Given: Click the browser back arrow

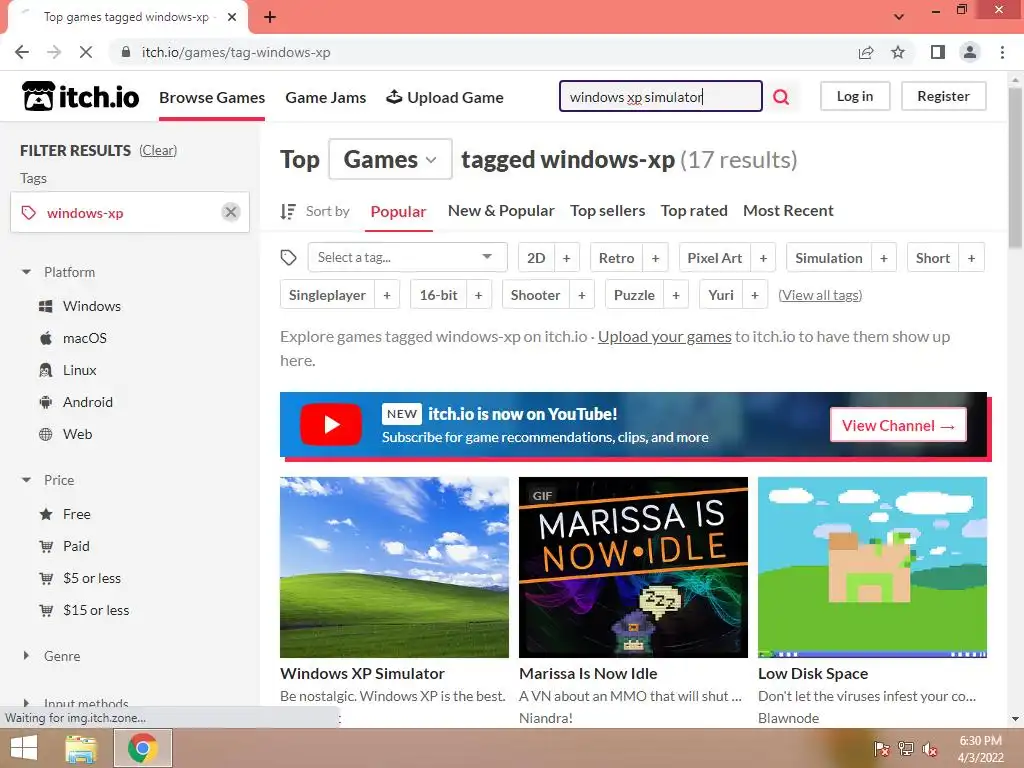Looking at the screenshot, I should tap(22, 52).
